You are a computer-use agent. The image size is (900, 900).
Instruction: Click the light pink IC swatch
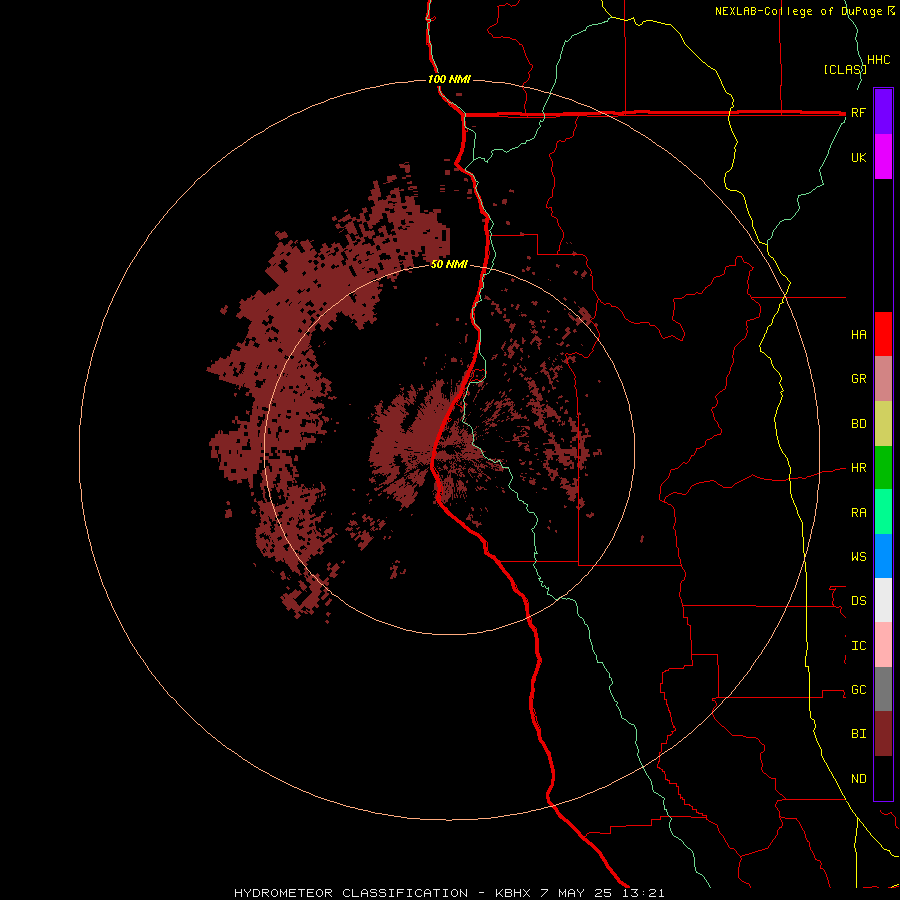click(883, 645)
